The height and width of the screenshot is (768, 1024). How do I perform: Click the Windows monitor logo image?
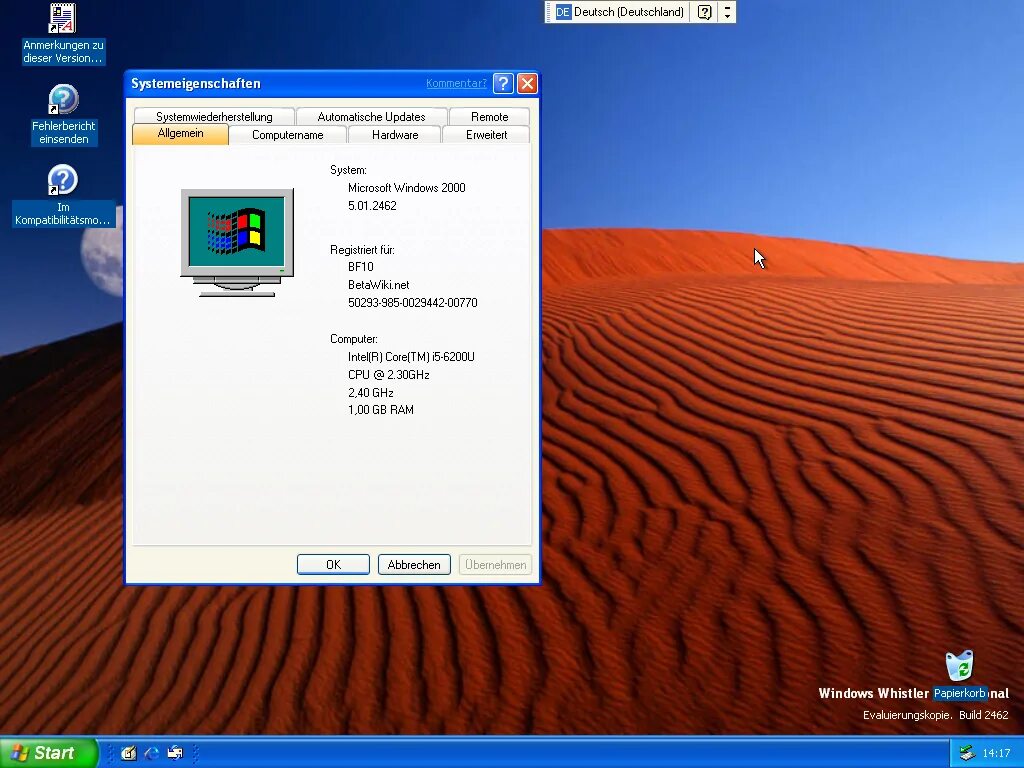[237, 242]
